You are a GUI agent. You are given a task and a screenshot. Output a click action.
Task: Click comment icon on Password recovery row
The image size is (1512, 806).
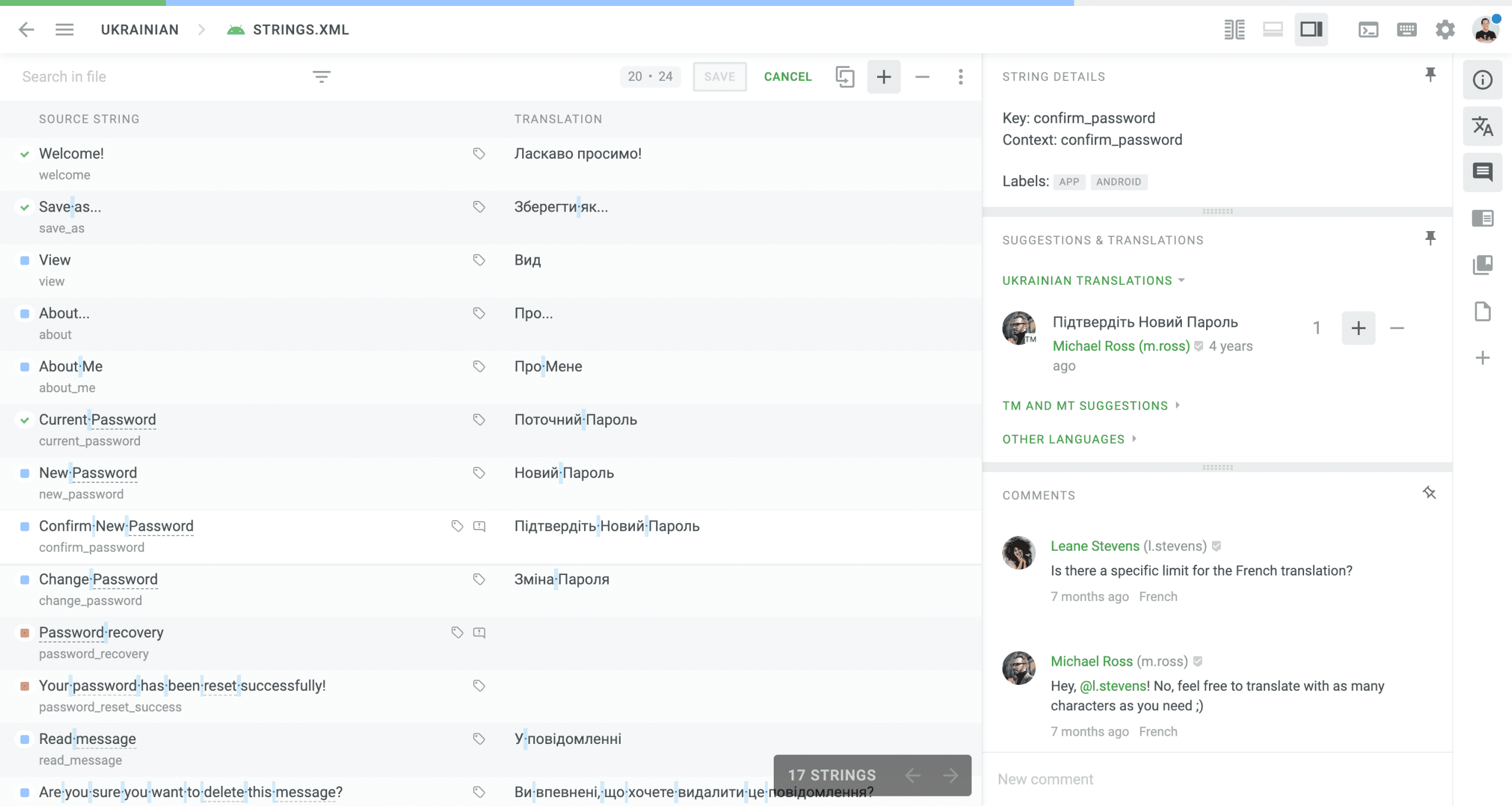click(x=479, y=633)
